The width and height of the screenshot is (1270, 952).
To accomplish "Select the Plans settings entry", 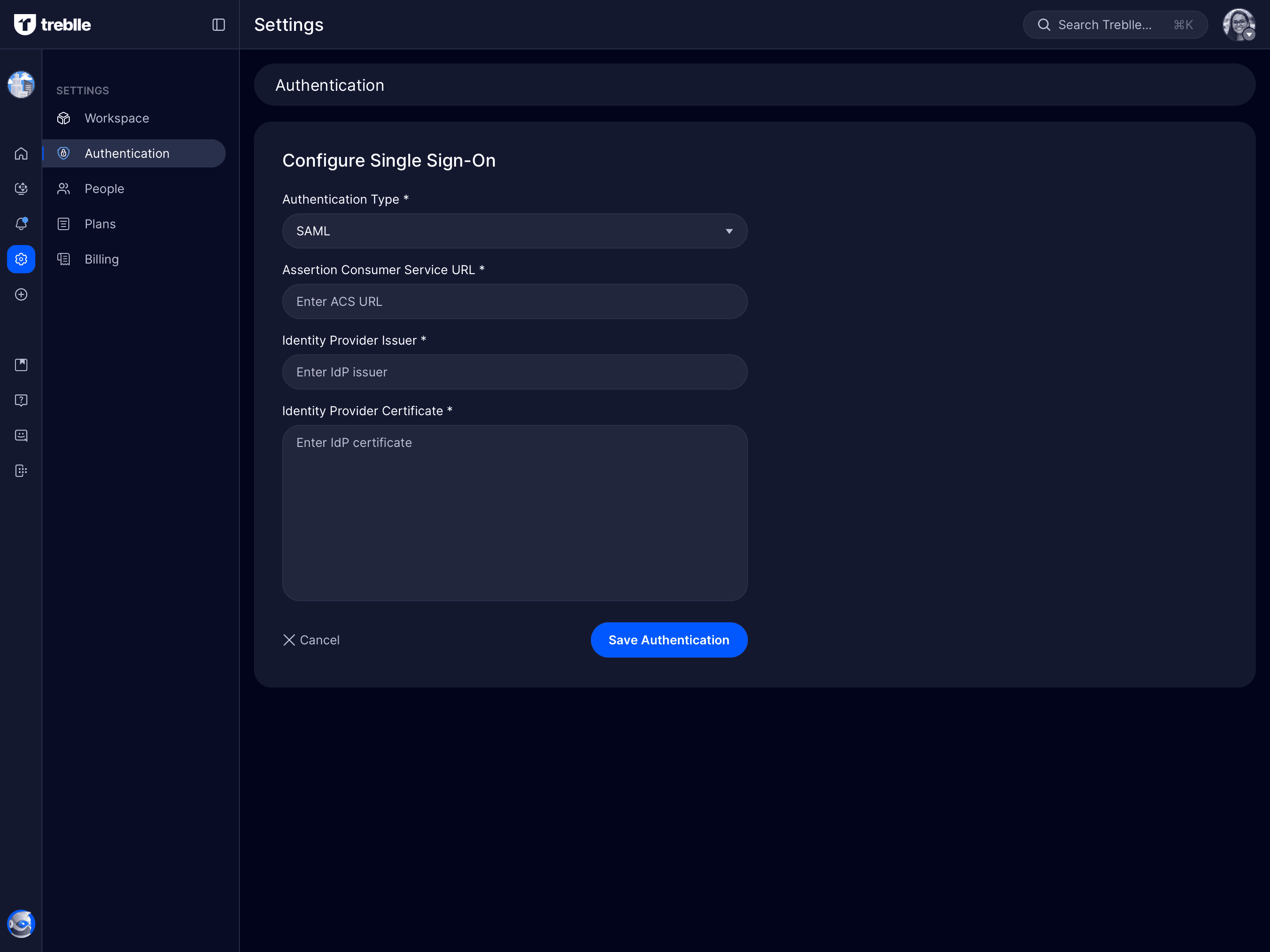I will (100, 224).
